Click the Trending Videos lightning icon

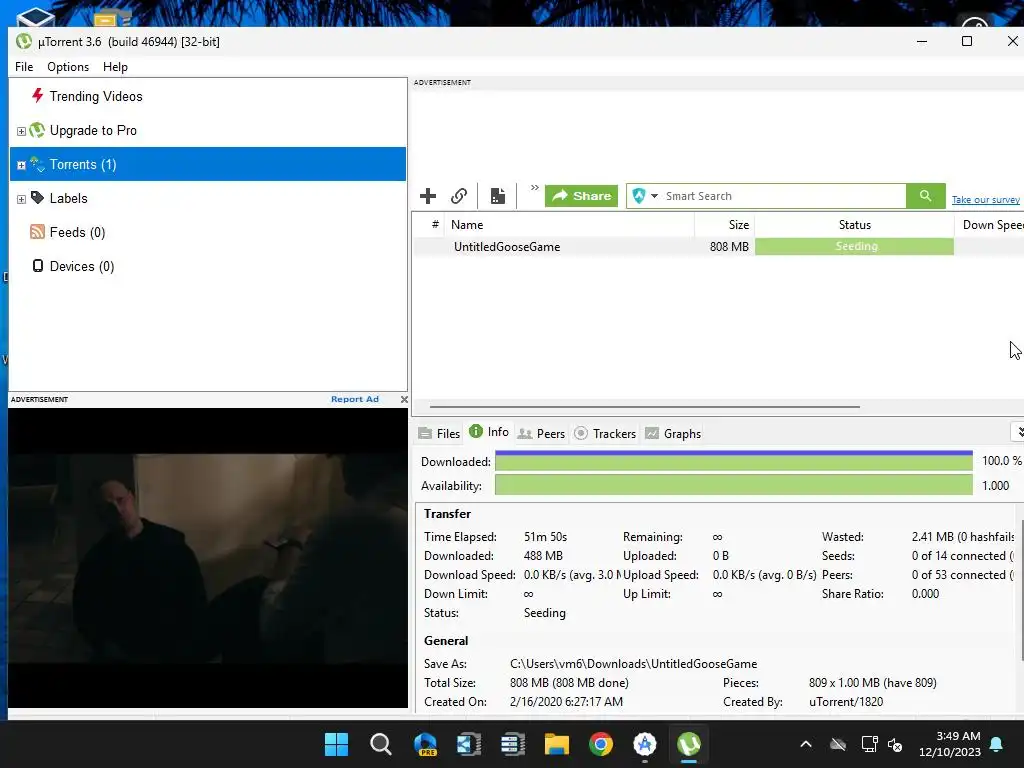coord(38,95)
